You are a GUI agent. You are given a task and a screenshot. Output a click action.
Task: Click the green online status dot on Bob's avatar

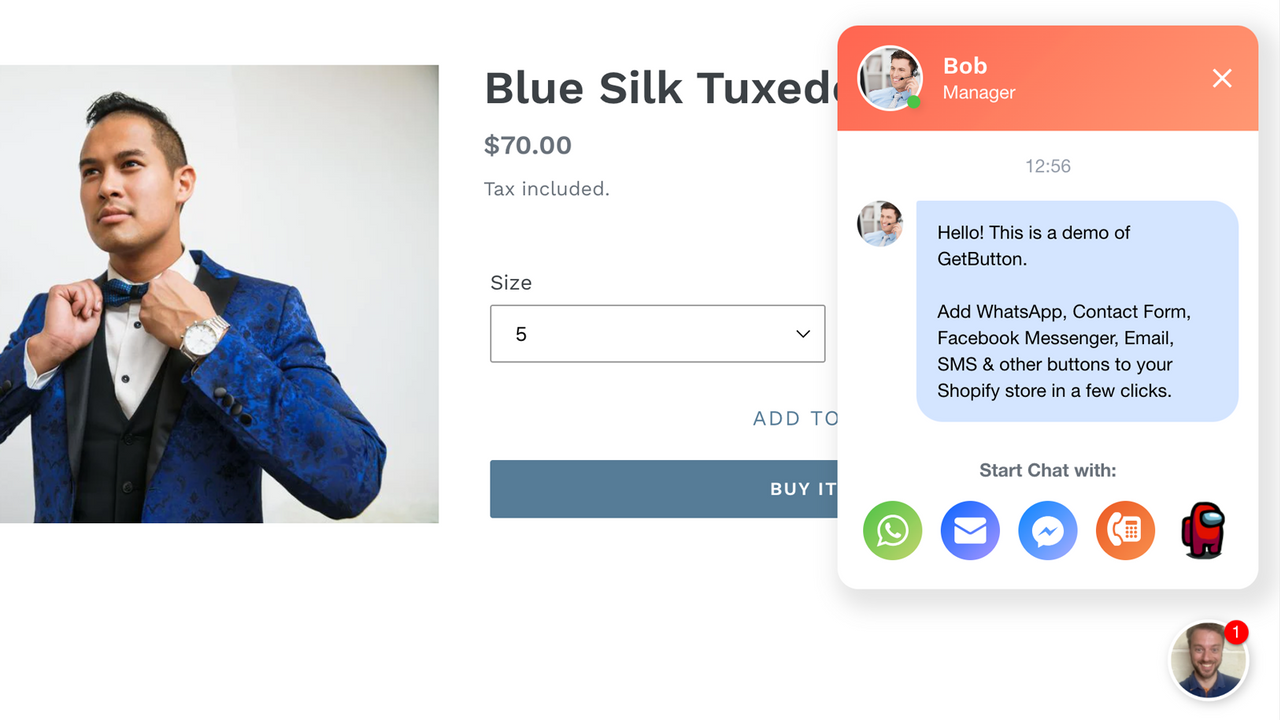(x=914, y=101)
